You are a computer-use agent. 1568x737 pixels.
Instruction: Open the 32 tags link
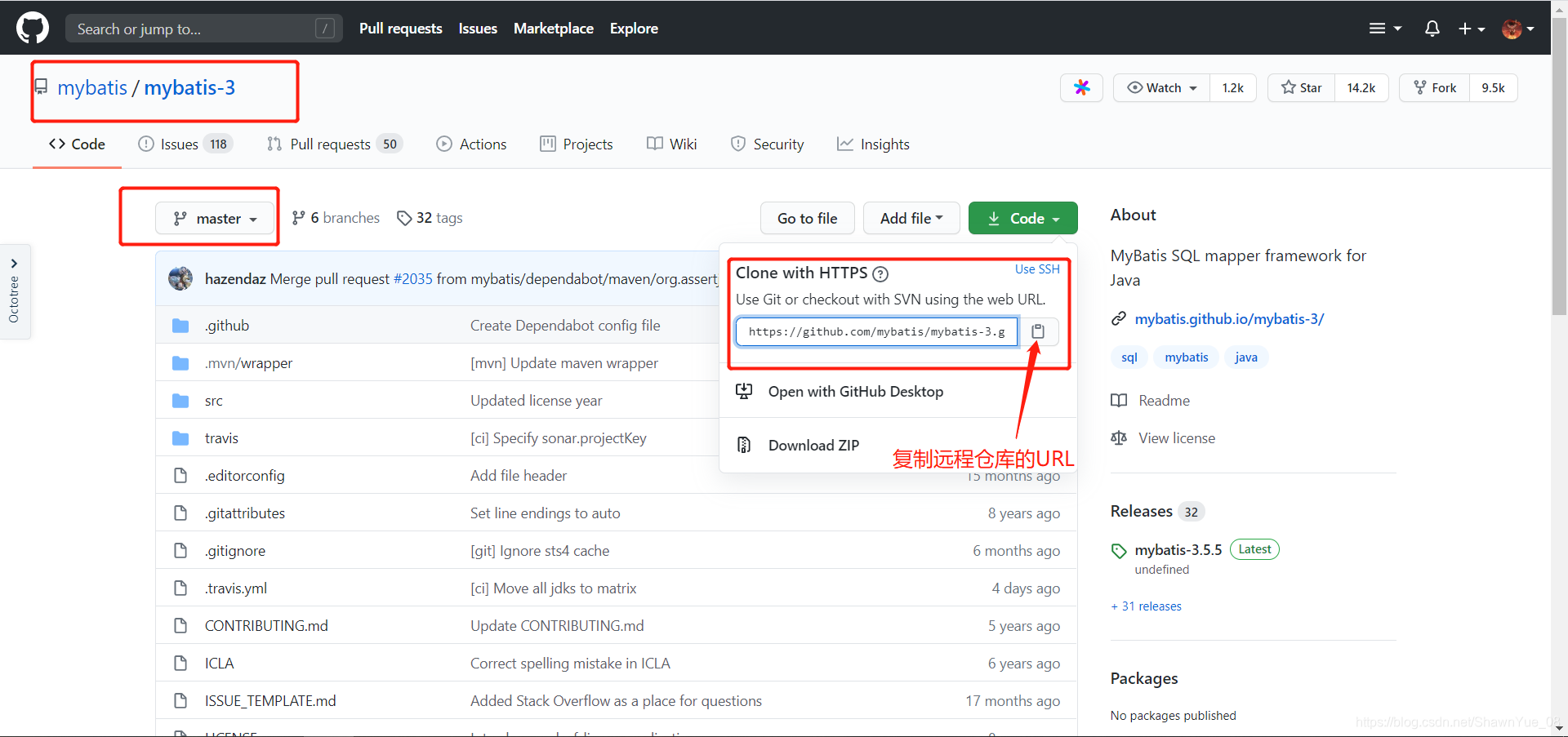430,218
